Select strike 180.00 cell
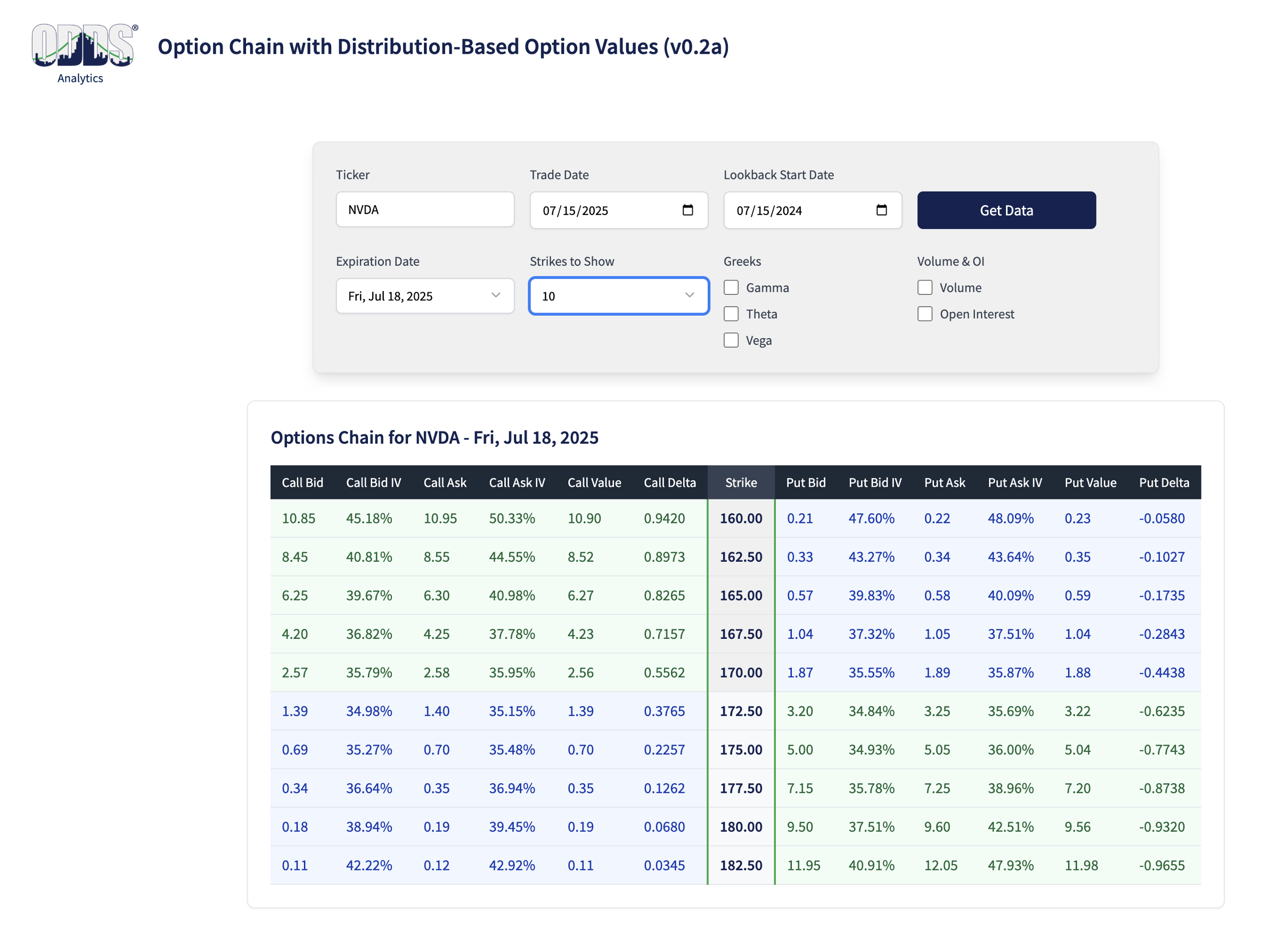 [741, 826]
